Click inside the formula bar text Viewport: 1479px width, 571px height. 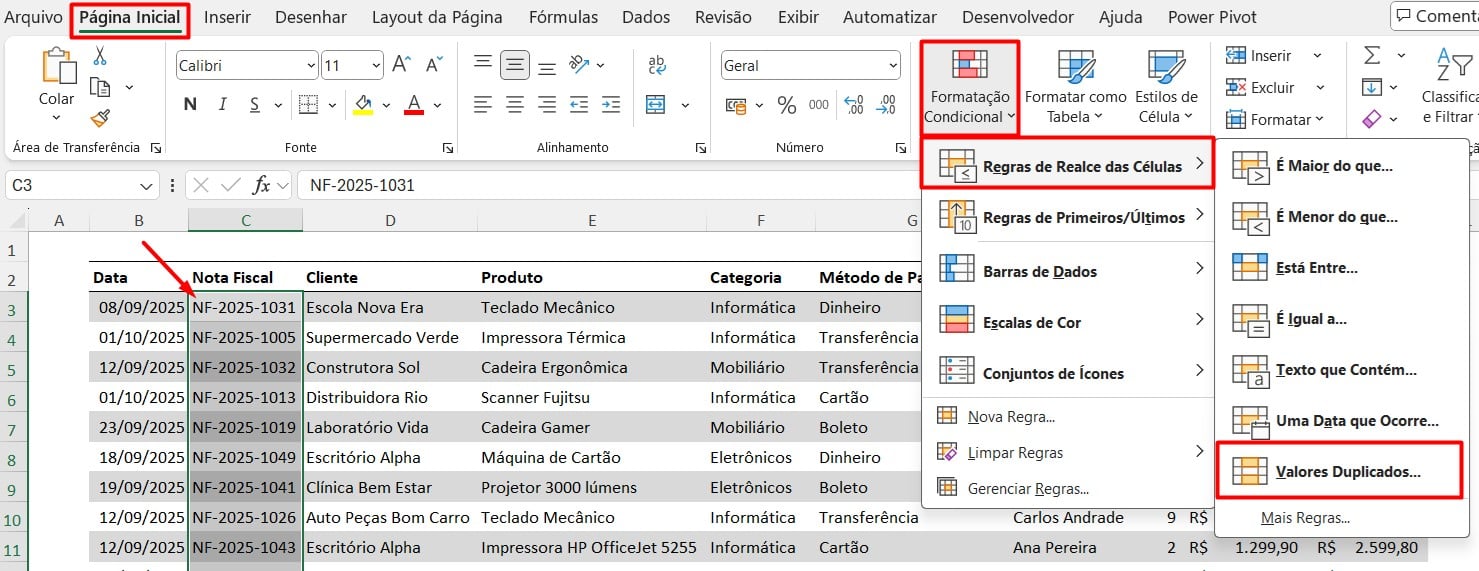tap(600, 185)
